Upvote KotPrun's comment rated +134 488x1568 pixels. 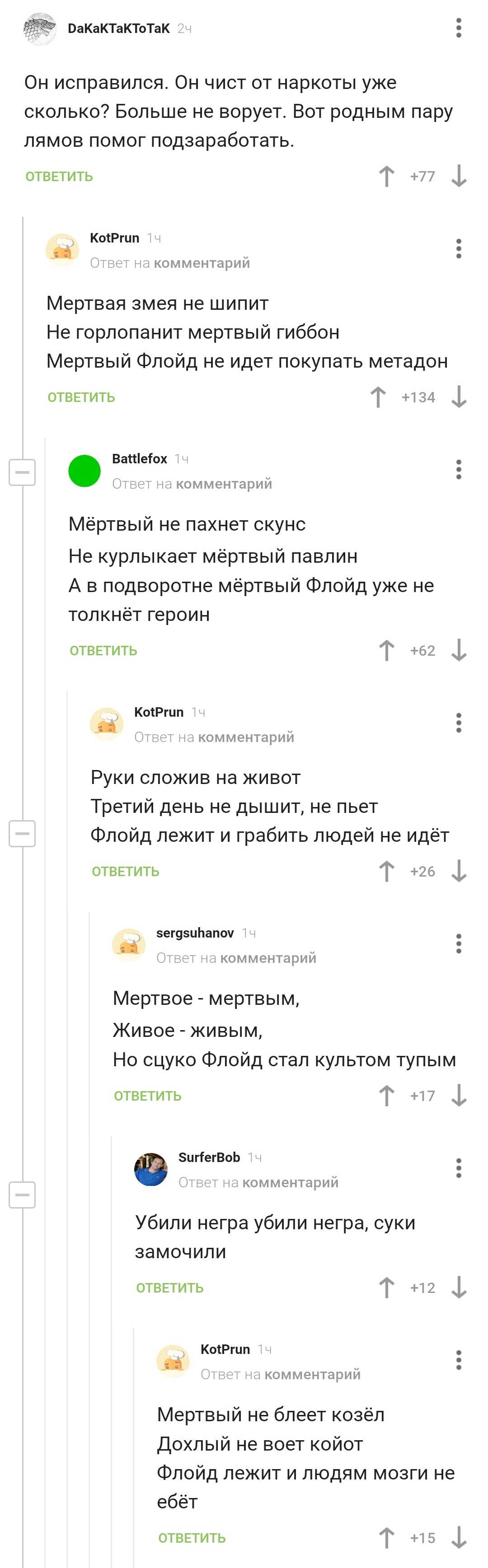click(x=378, y=397)
